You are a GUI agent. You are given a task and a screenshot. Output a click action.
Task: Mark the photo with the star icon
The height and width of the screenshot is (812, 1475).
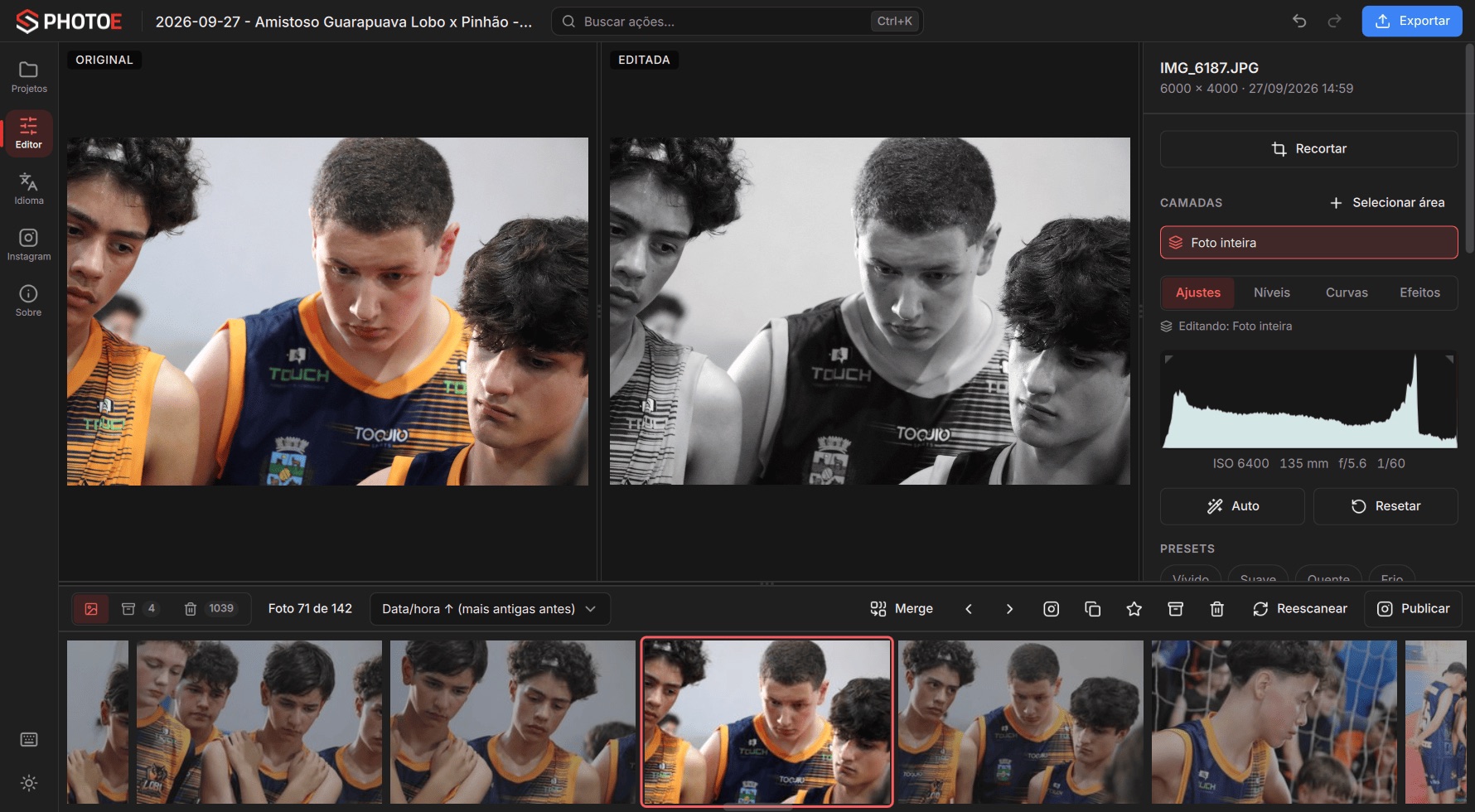(x=1134, y=609)
